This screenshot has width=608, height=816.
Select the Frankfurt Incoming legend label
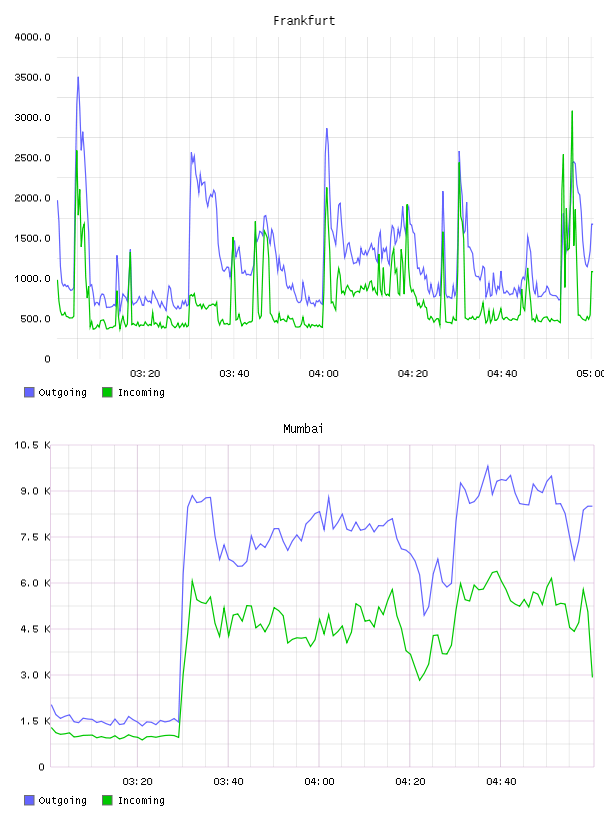pos(141,393)
